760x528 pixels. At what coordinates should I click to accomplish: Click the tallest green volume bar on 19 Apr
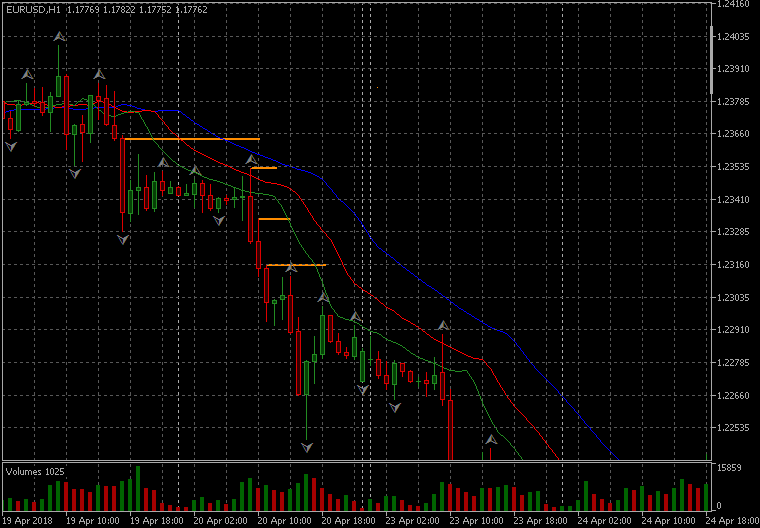tap(138, 488)
